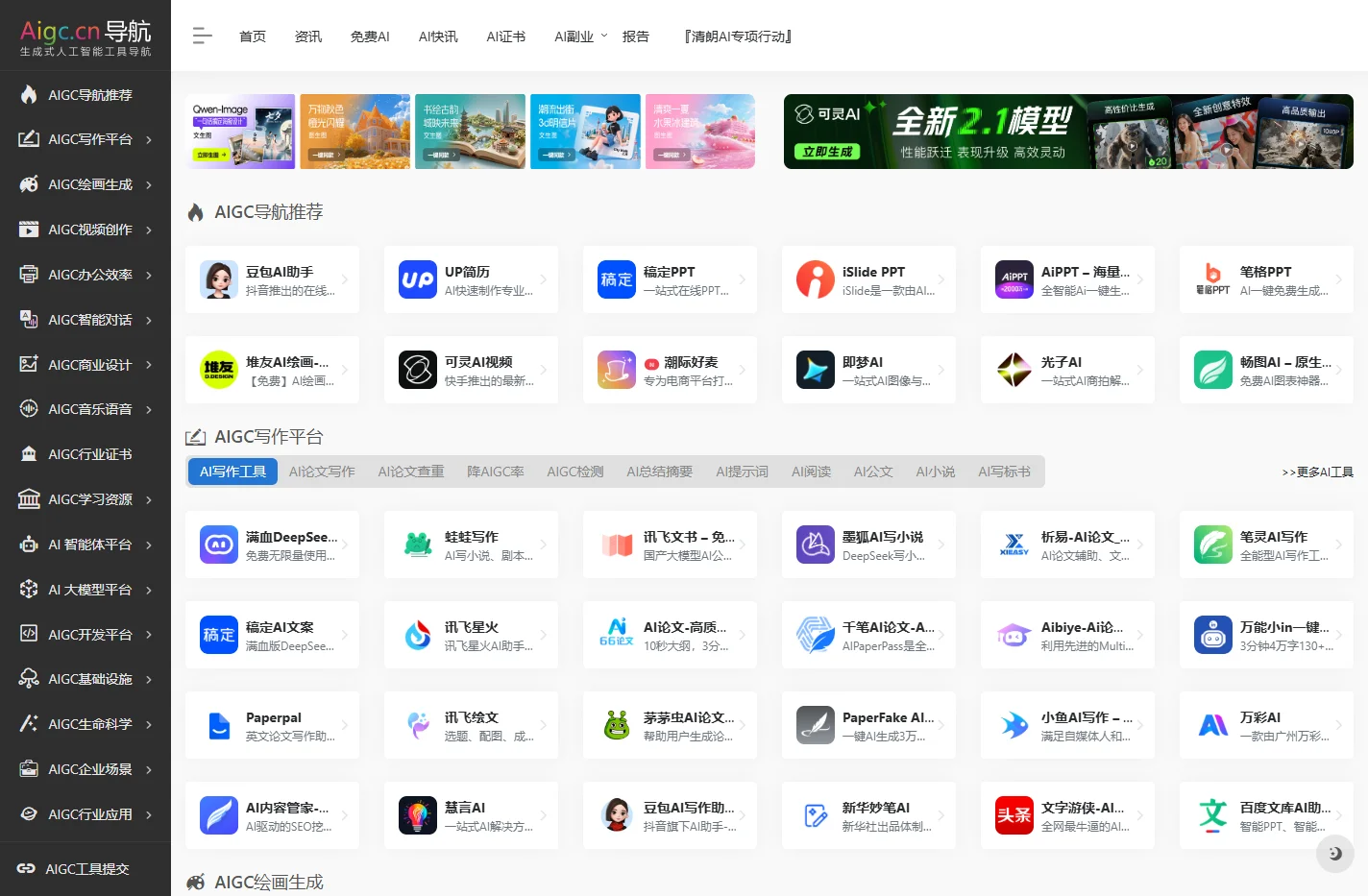Image resolution: width=1368 pixels, height=896 pixels.
Task: Open AIGC工具提交 in sidebar
Action: (x=85, y=869)
